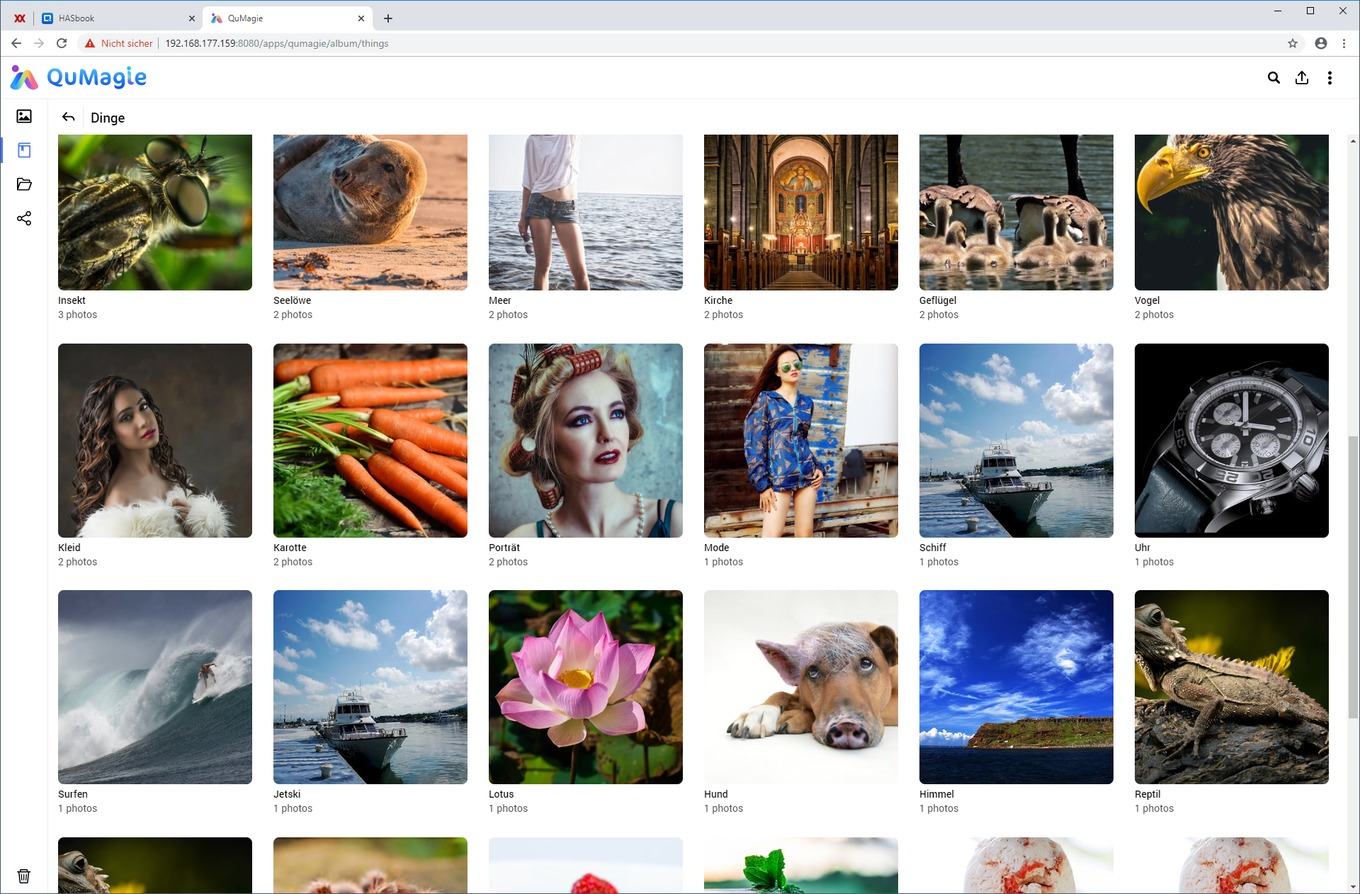Reload the page
The width and height of the screenshot is (1360, 894).
coord(62,43)
